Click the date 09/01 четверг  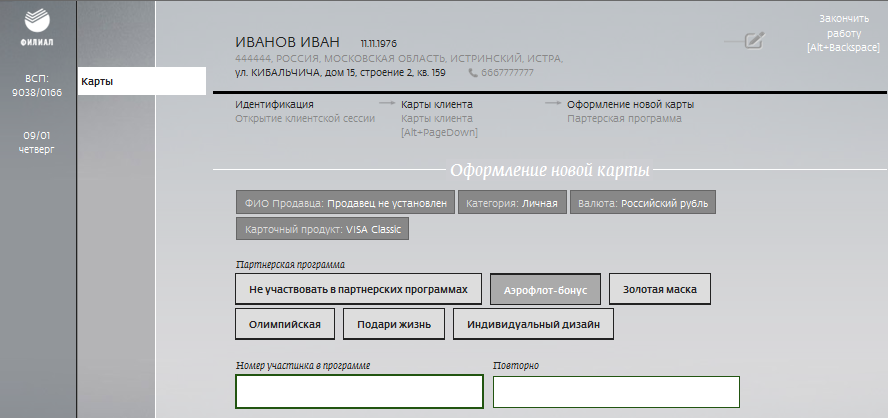[37, 143]
